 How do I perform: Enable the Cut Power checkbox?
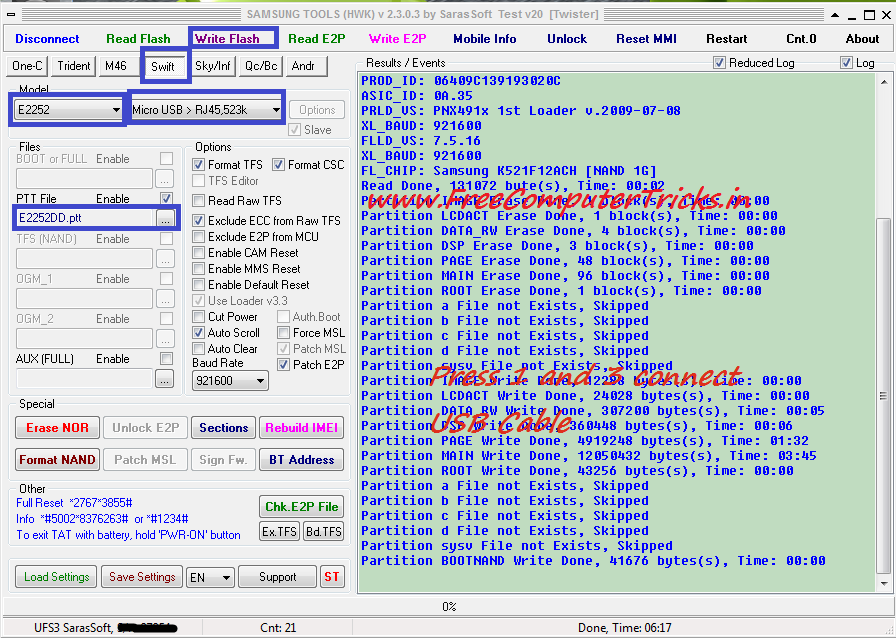(x=198, y=317)
